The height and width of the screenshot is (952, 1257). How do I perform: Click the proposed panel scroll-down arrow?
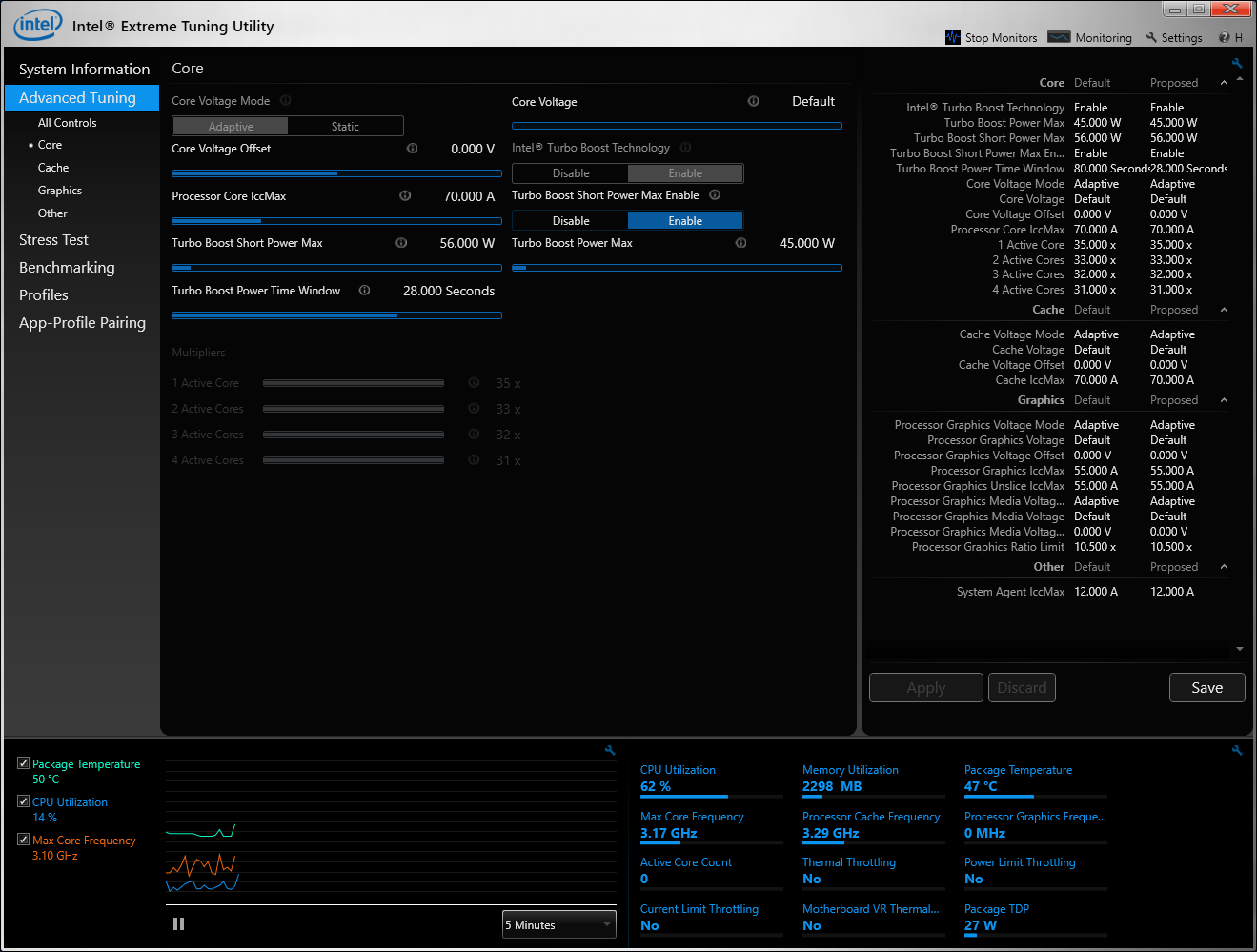(x=1240, y=649)
